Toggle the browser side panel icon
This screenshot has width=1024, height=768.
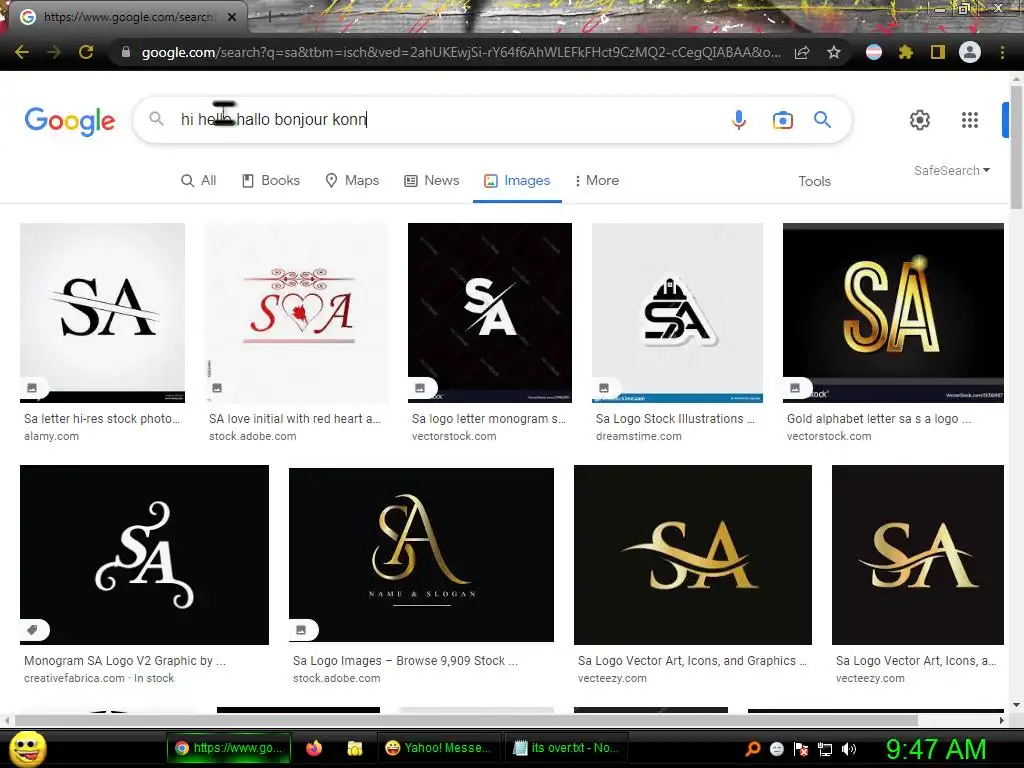pyautogui.click(x=938, y=52)
